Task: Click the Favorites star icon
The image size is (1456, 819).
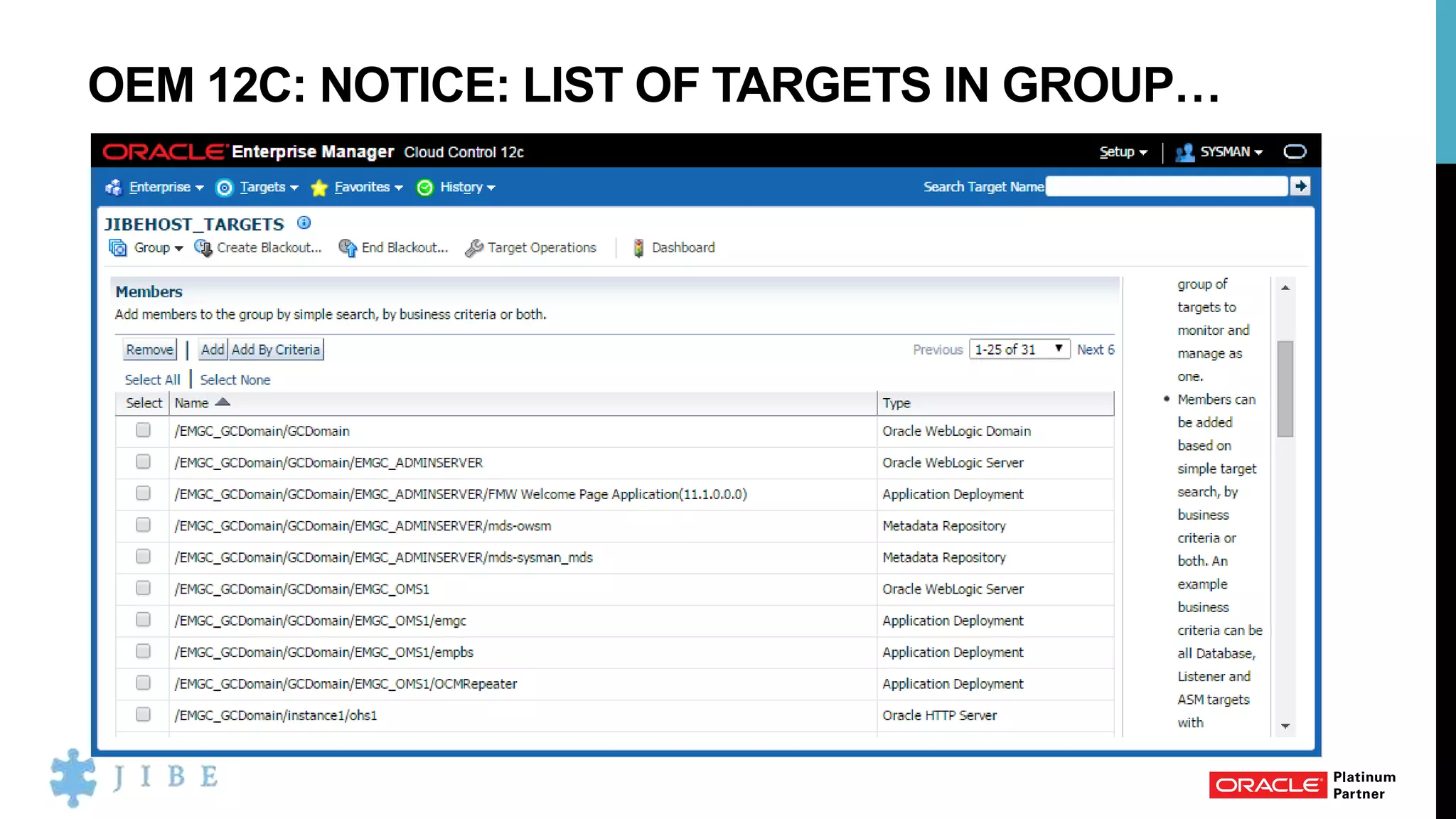Action: (319, 188)
